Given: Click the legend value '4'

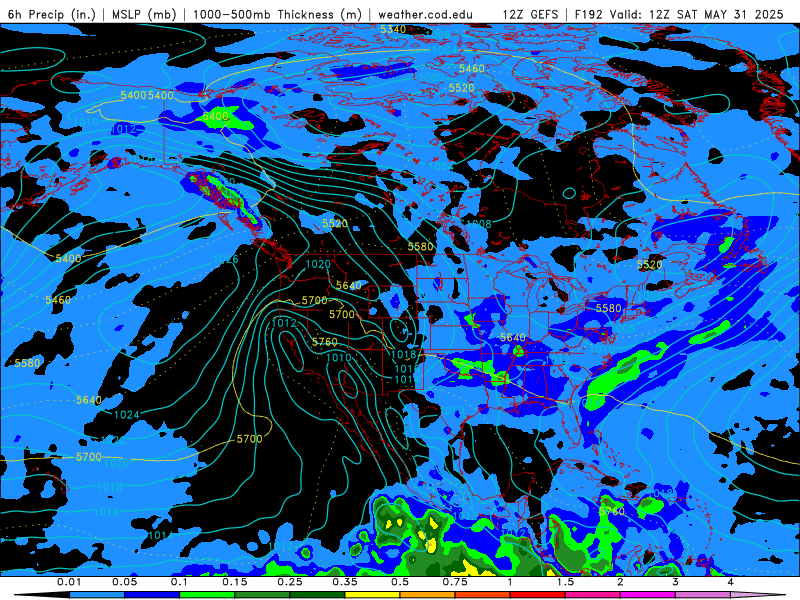Looking at the screenshot, I should 730,582.
